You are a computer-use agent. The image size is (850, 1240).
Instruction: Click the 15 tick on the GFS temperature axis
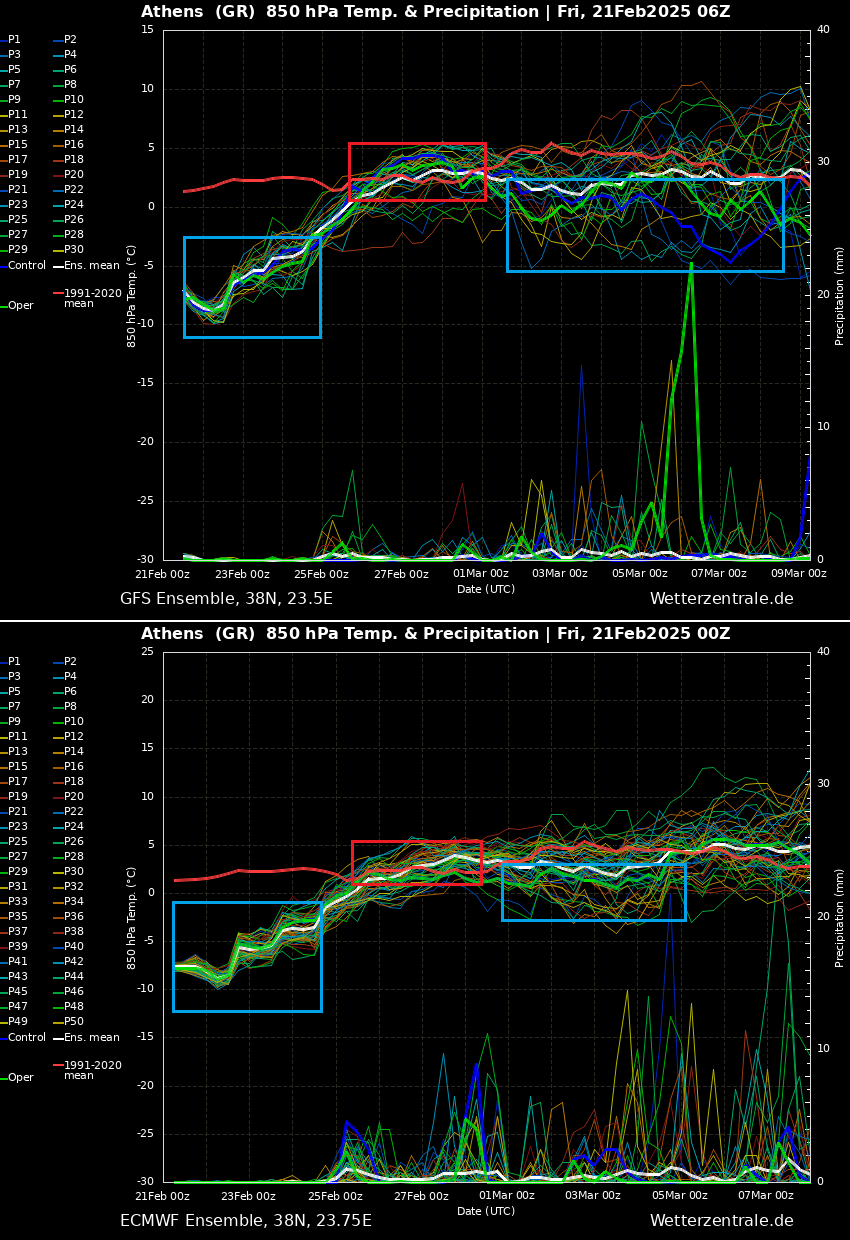[147, 30]
